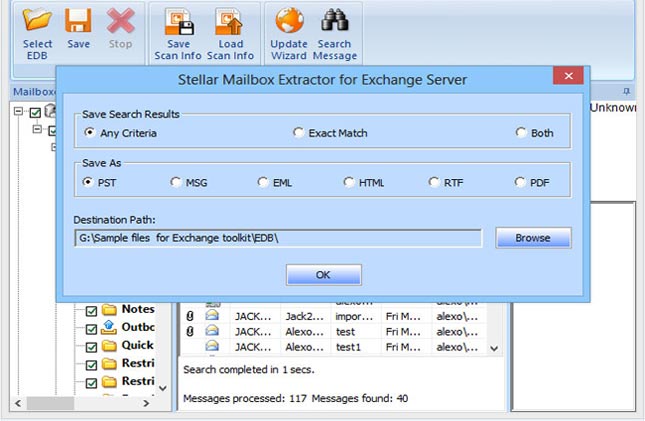The height and width of the screenshot is (421, 645).
Task: Click Save Scan Info icon
Action: (179, 21)
